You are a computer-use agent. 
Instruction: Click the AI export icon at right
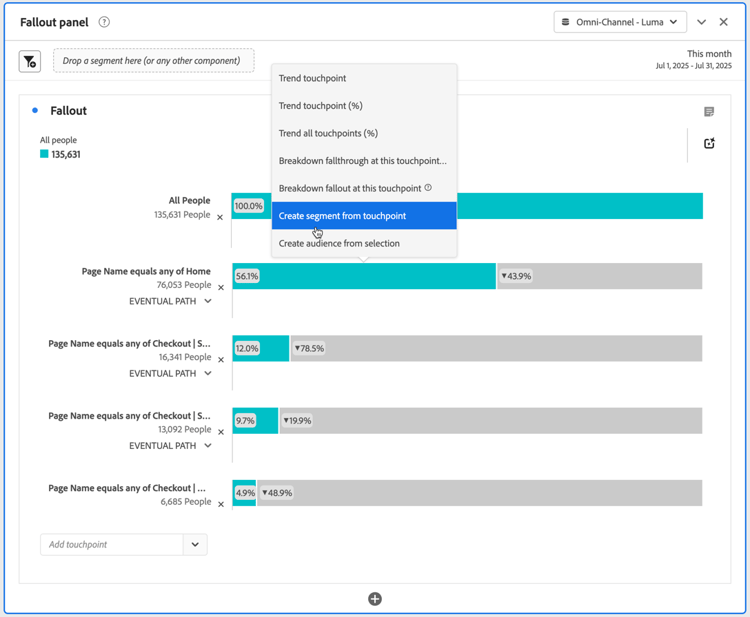tap(709, 143)
